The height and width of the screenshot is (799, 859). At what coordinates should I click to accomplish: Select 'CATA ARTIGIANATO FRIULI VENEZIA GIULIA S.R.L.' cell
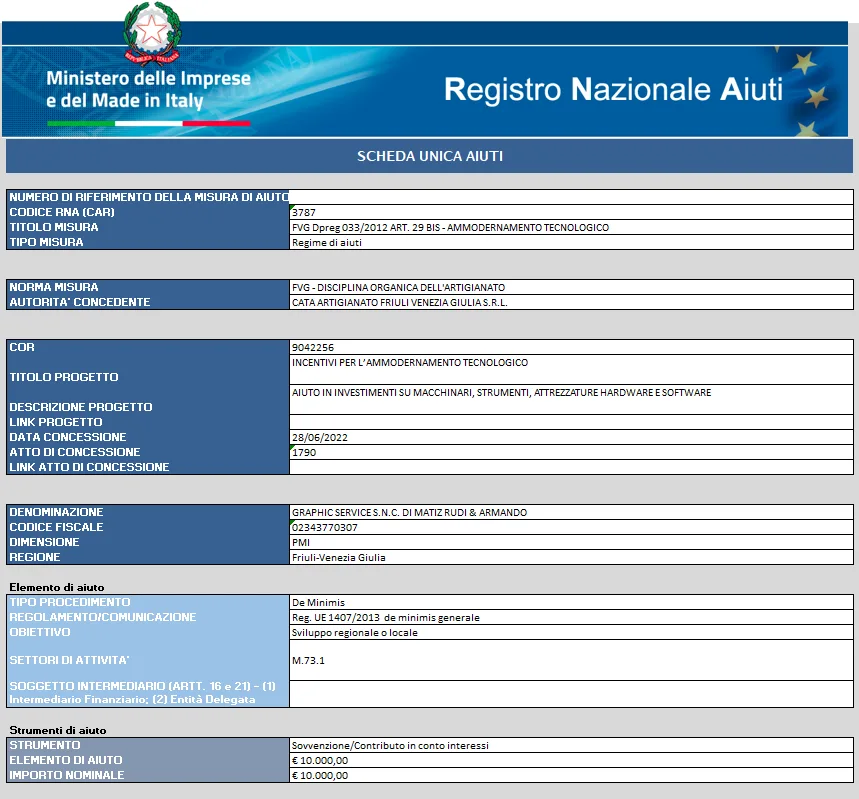571,303
